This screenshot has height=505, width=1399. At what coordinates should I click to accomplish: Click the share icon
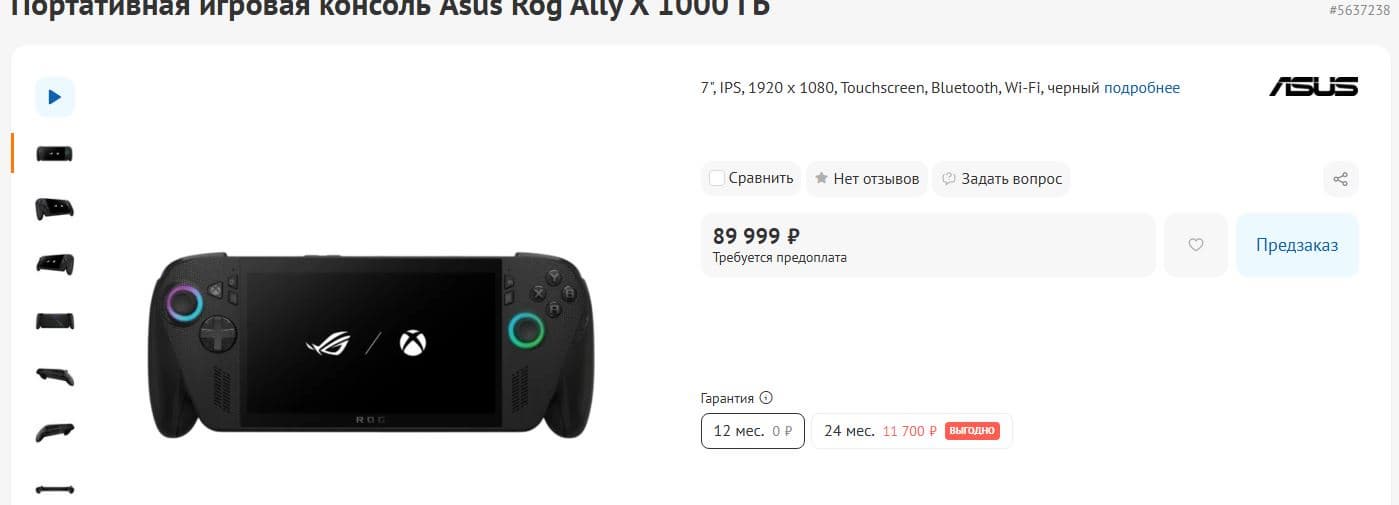coord(1340,179)
